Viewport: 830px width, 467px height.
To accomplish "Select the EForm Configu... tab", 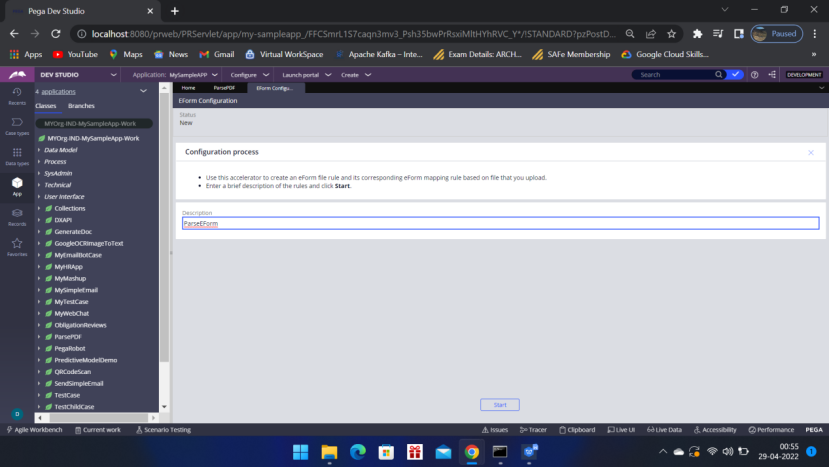I will pyautogui.click(x=274, y=88).
